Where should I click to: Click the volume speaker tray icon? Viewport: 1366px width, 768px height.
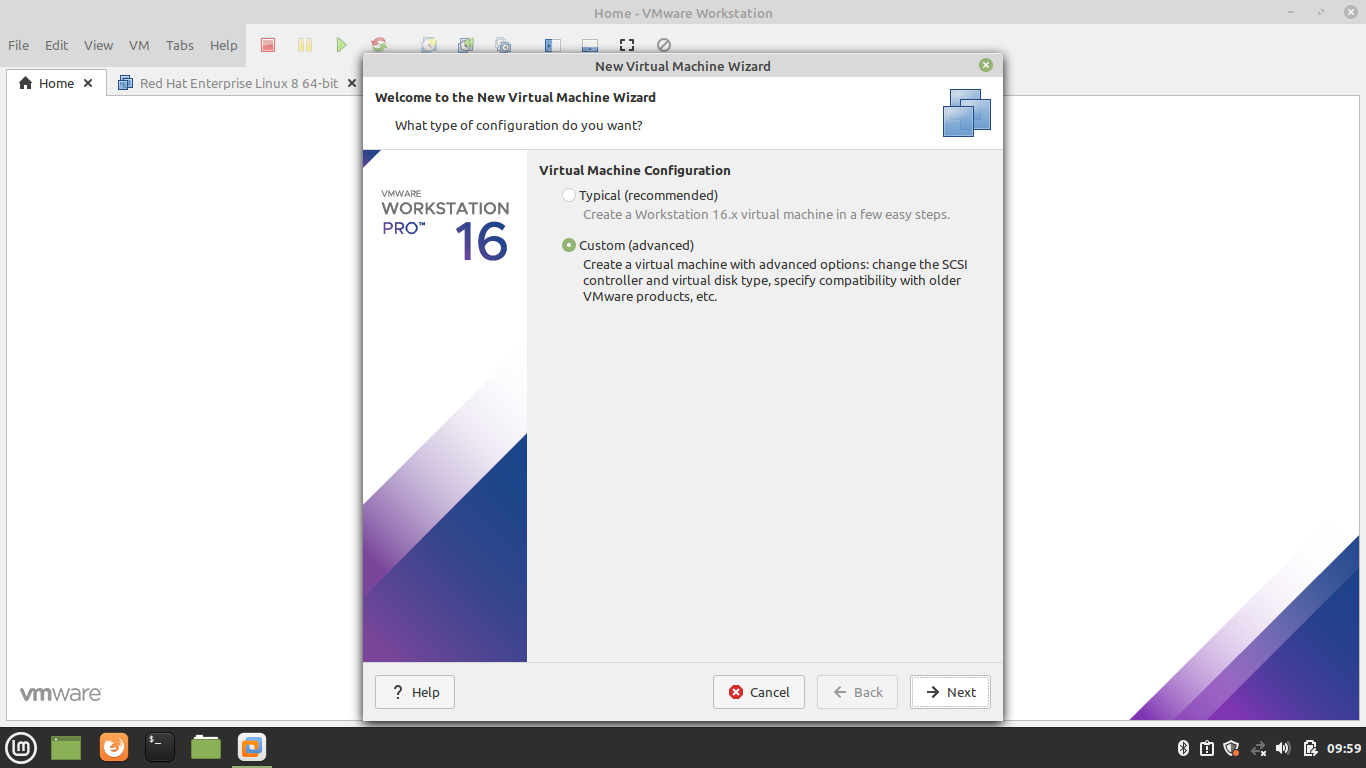pyautogui.click(x=1284, y=748)
